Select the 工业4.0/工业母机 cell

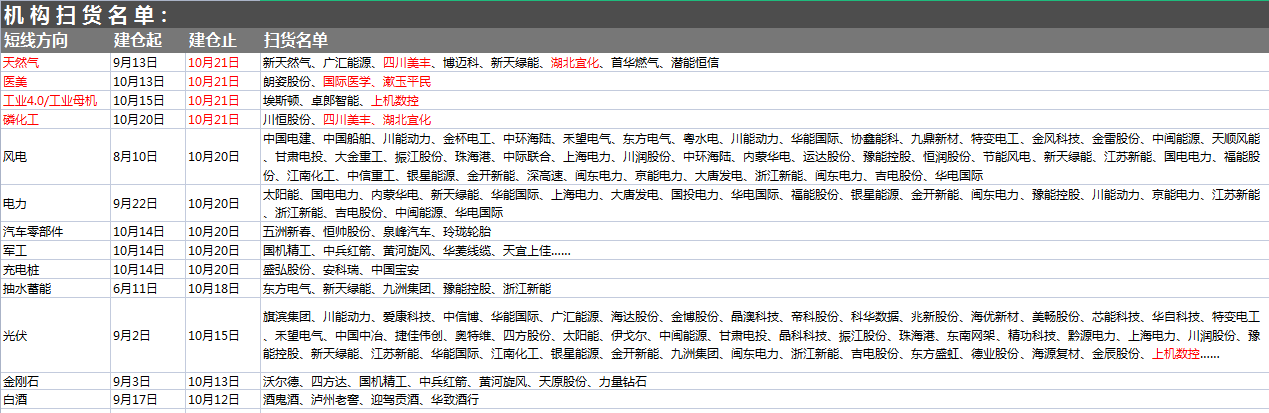(55, 101)
